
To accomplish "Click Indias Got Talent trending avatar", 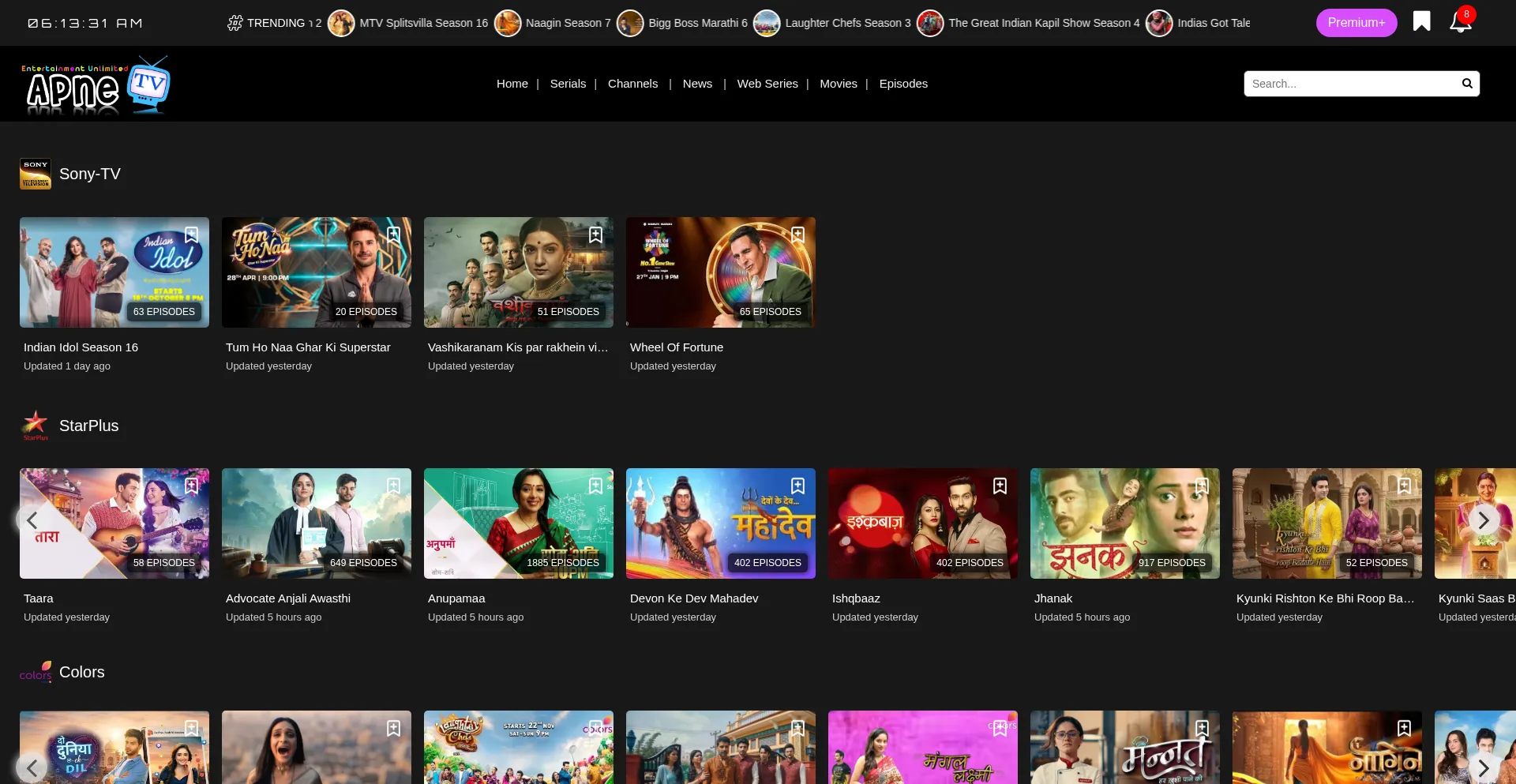I will [1159, 23].
